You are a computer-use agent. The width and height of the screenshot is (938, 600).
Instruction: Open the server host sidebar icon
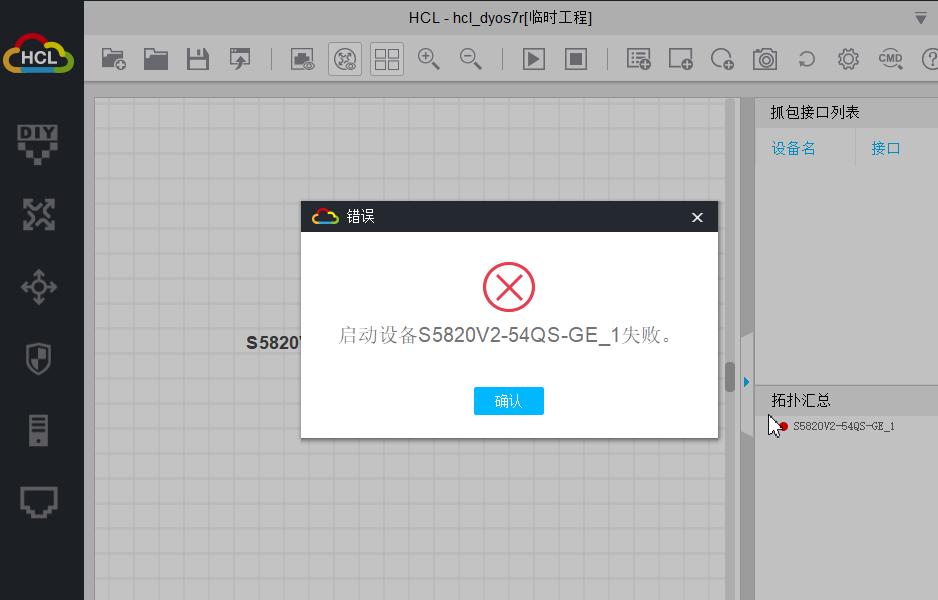(x=38, y=430)
